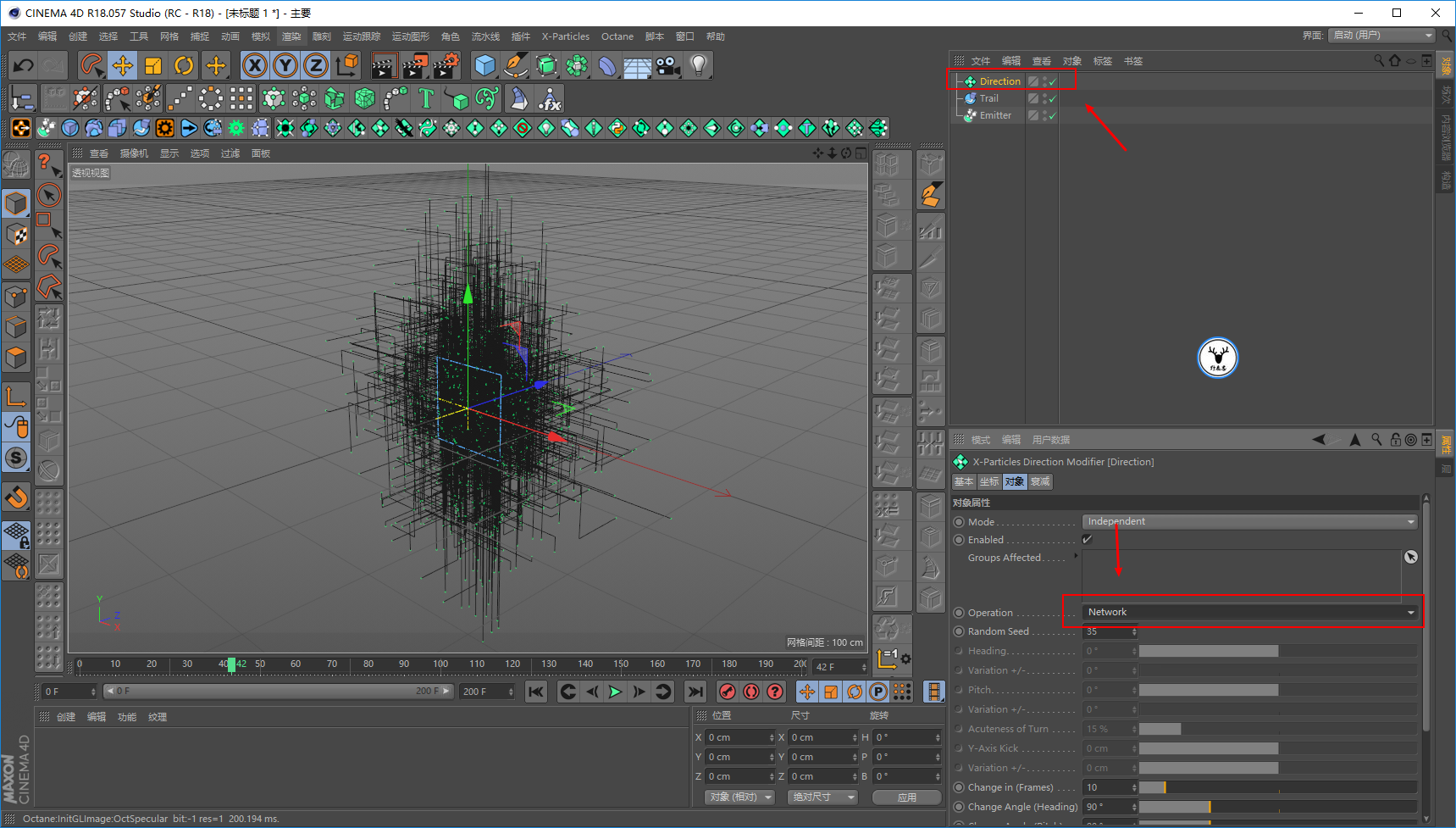Image resolution: width=1456 pixels, height=828 pixels.
Task: Toggle the Y axis lock
Action: pyautogui.click(x=285, y=65)
